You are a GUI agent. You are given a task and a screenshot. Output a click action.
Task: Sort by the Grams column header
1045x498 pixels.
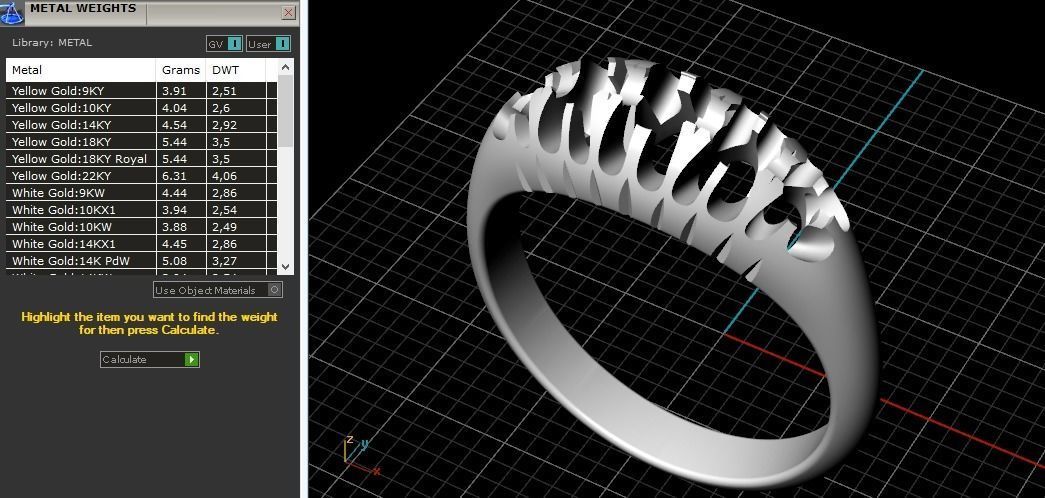[x=181, y=70]
